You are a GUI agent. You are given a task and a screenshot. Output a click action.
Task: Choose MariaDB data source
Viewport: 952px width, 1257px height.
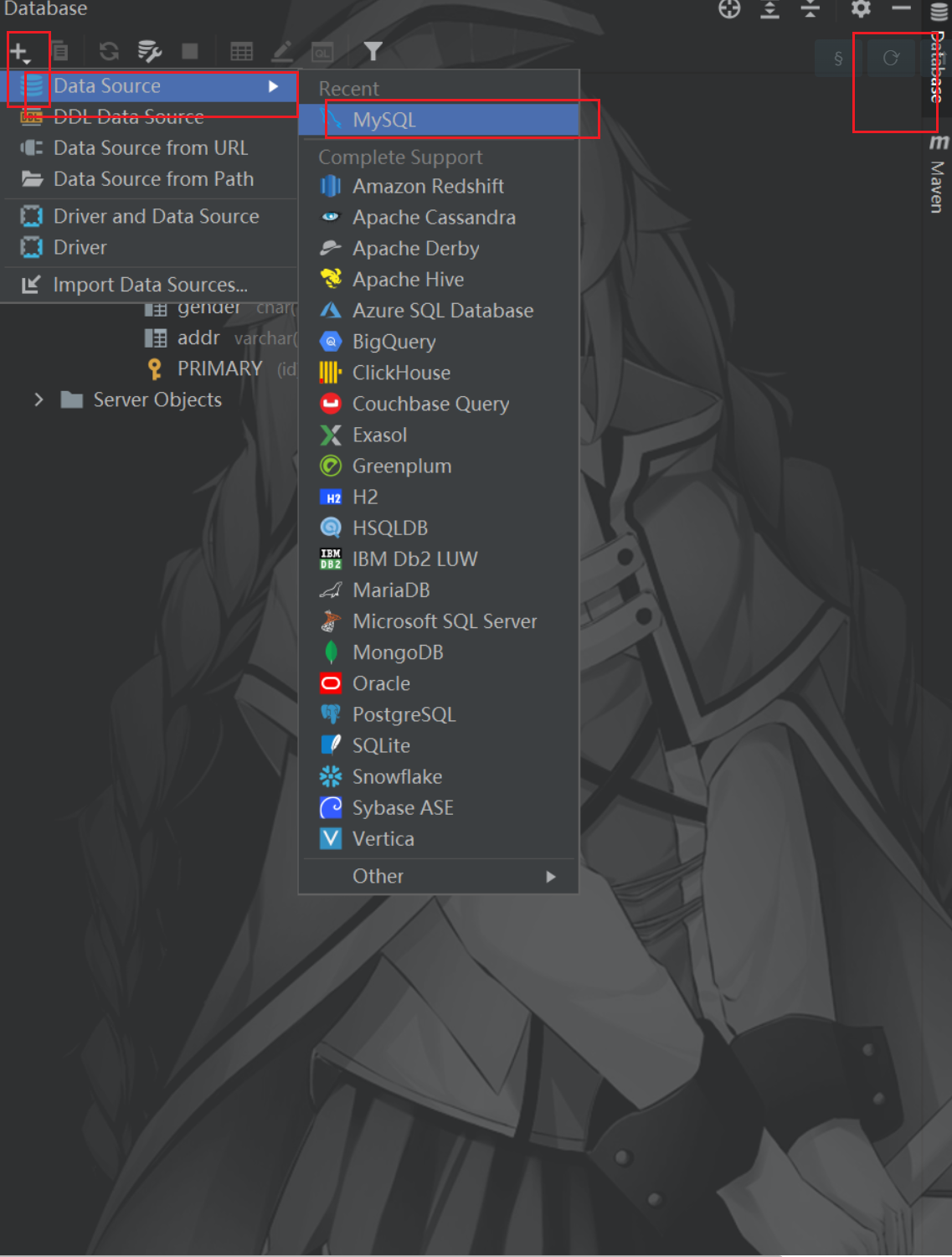439,590
